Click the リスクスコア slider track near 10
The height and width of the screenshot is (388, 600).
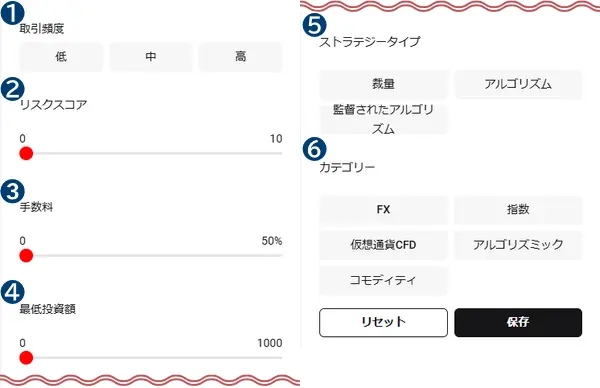(x=277, y=153)
